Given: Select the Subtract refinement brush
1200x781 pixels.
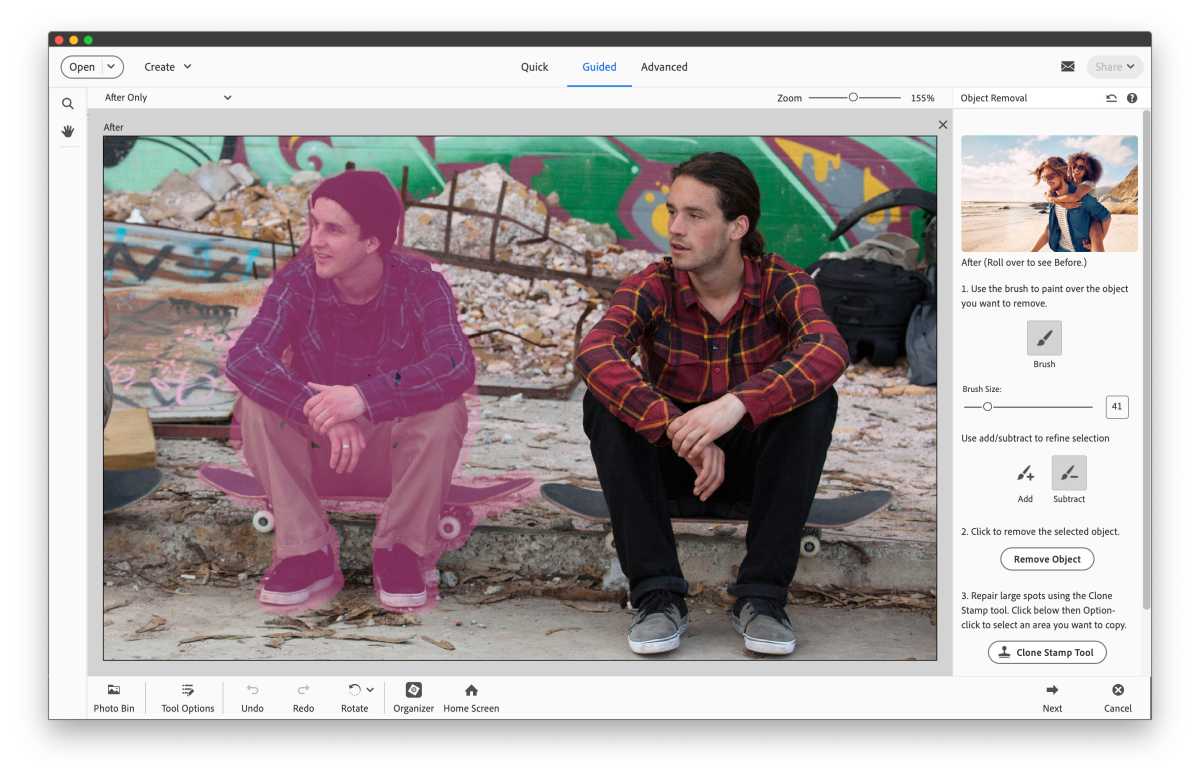Looking at the screenshot, I should click(1068, 473).
